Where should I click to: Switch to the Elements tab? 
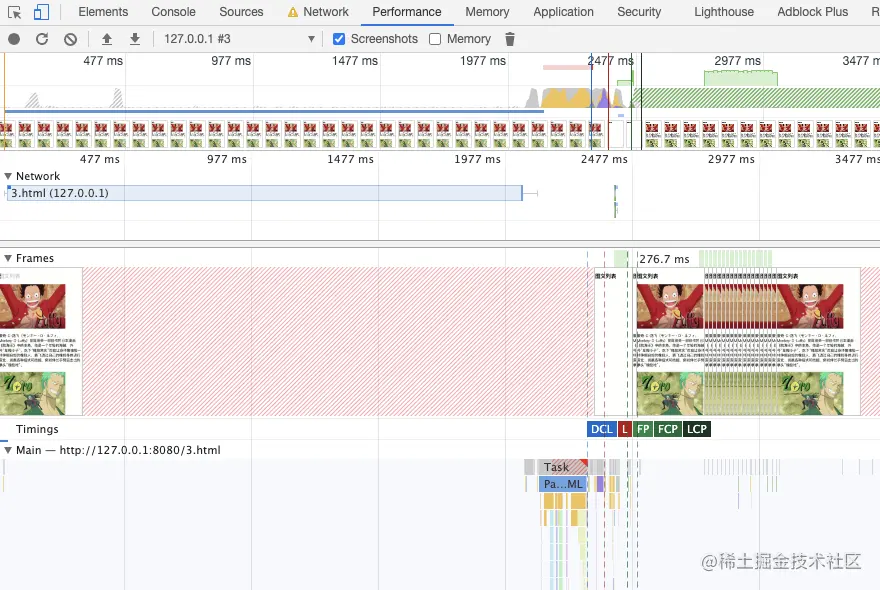(103, 12)
